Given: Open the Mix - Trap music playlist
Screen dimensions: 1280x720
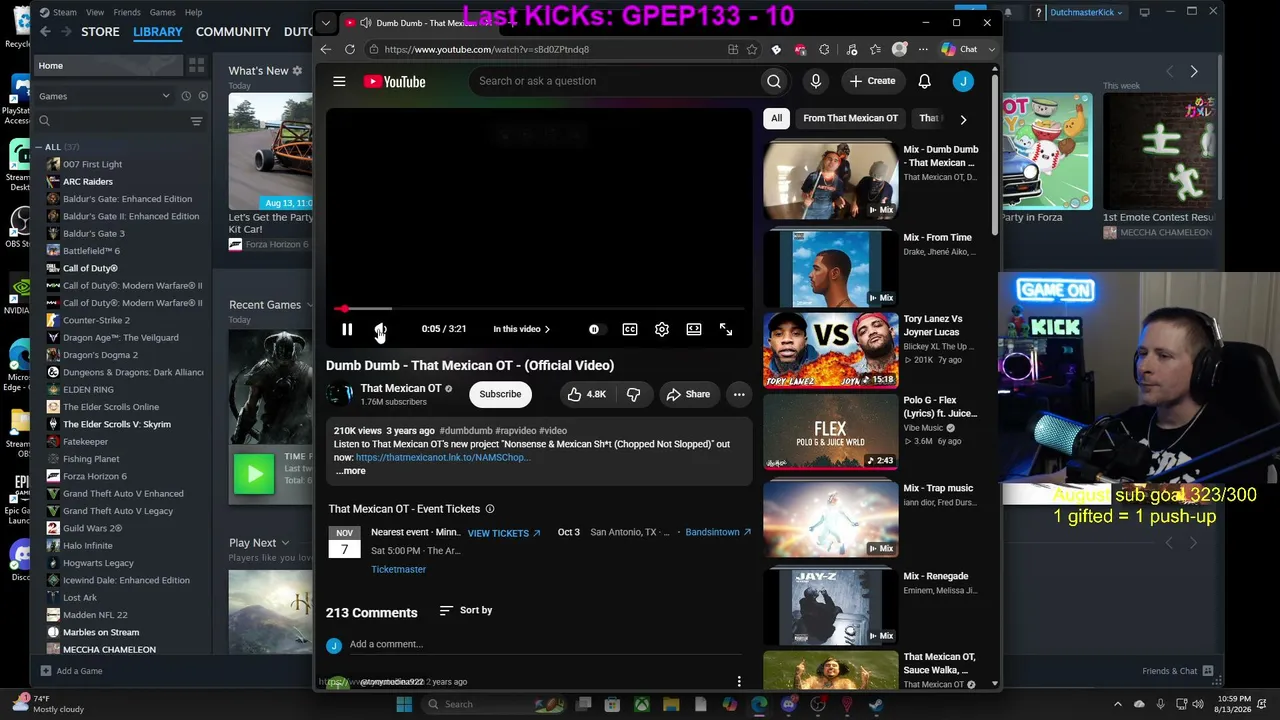Looking at the screenshot, I should tap(831, 519).
